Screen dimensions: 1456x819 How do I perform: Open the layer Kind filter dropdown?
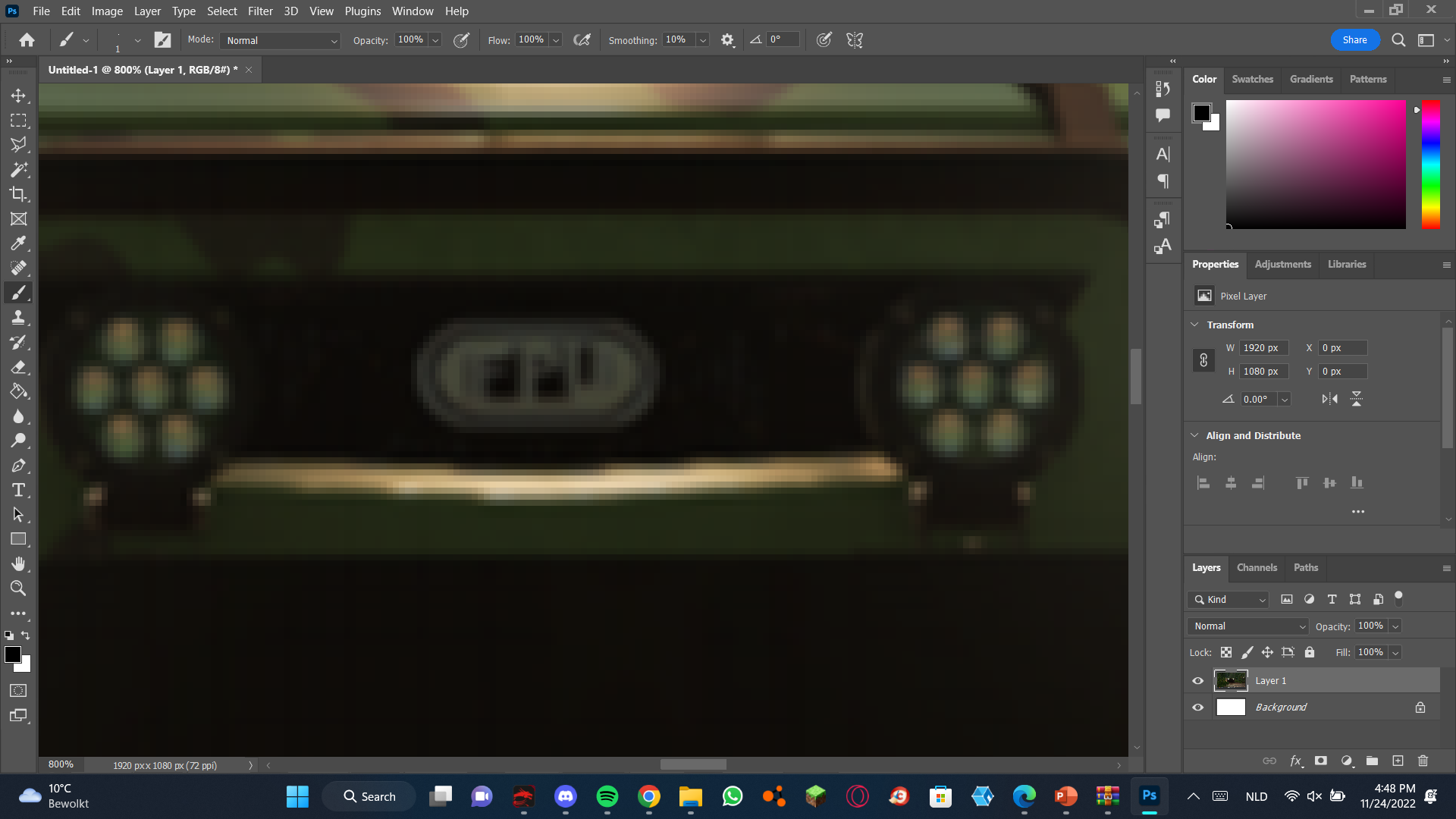point(1228,600)
